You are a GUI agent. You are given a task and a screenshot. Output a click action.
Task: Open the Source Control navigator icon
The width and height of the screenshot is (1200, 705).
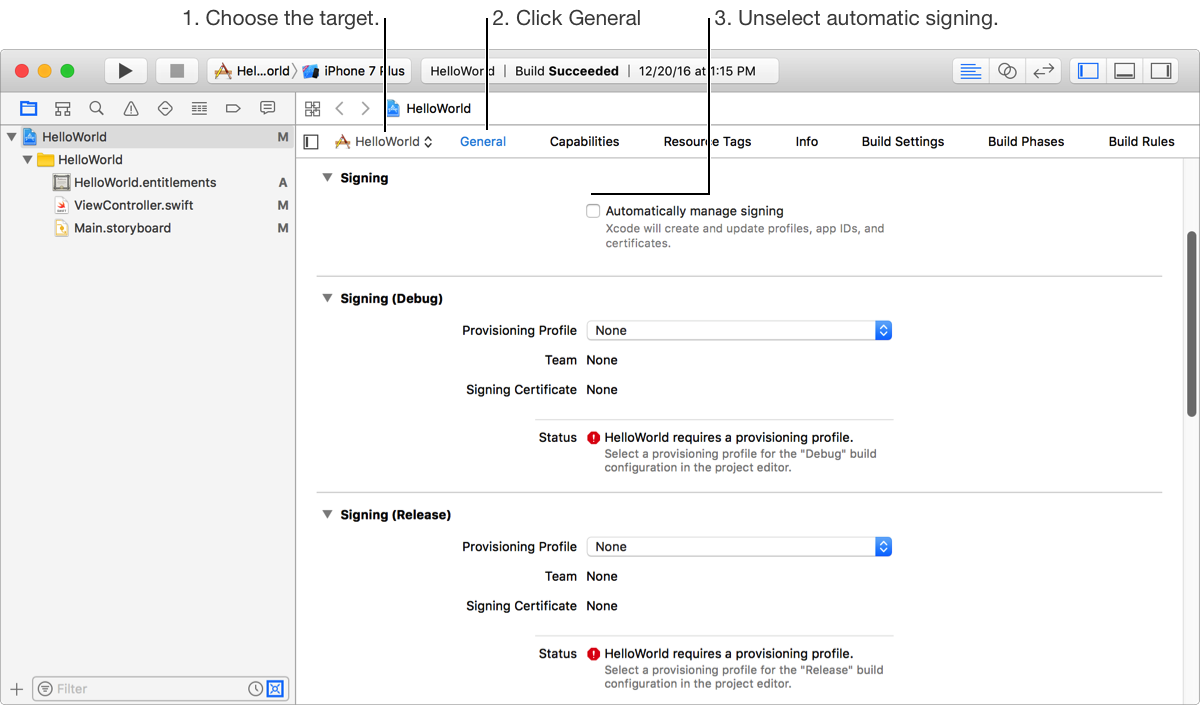(x=62, y=108)
